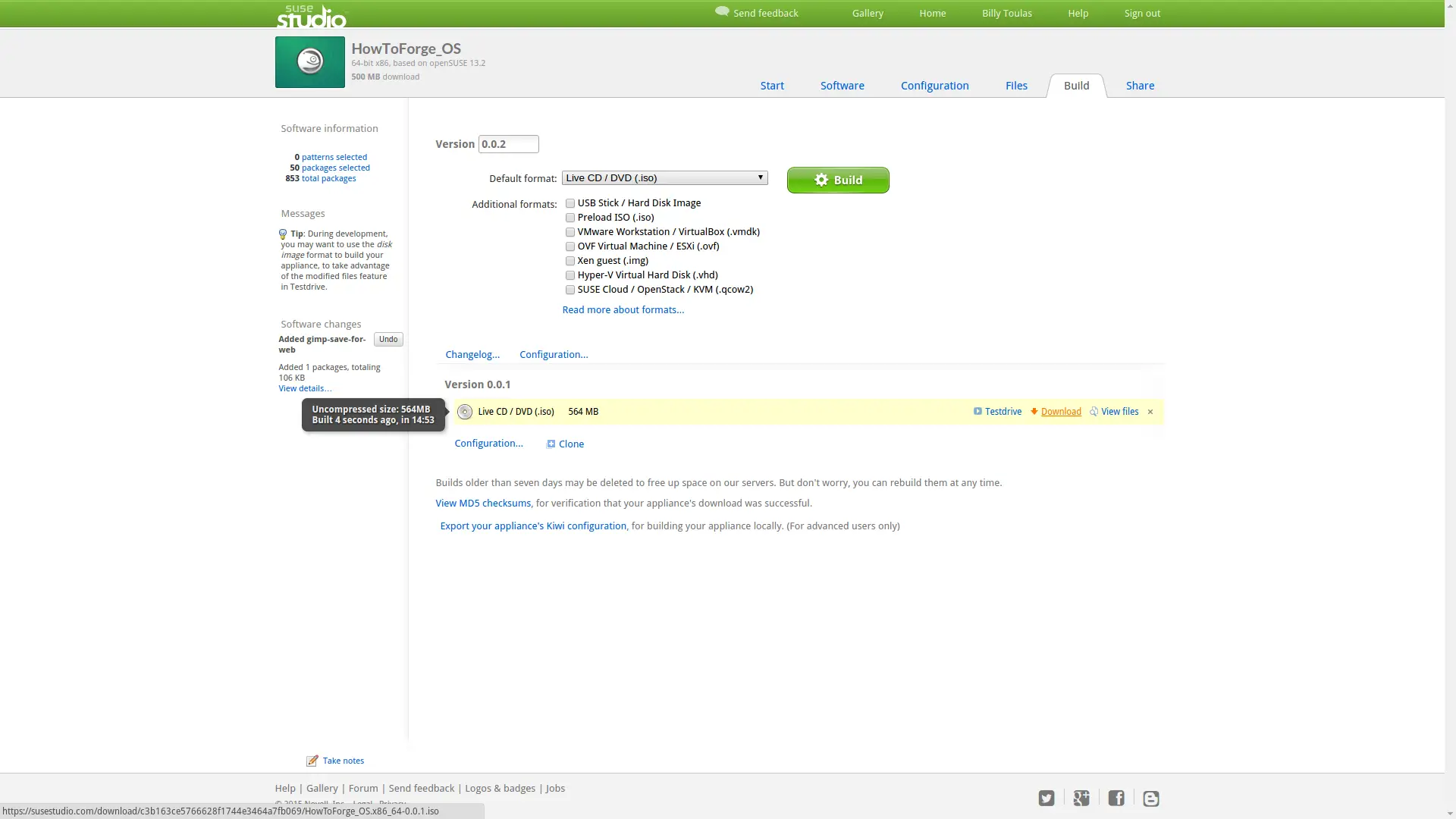Enable USB Stick / Hard Disk Image format

(570, 203)
